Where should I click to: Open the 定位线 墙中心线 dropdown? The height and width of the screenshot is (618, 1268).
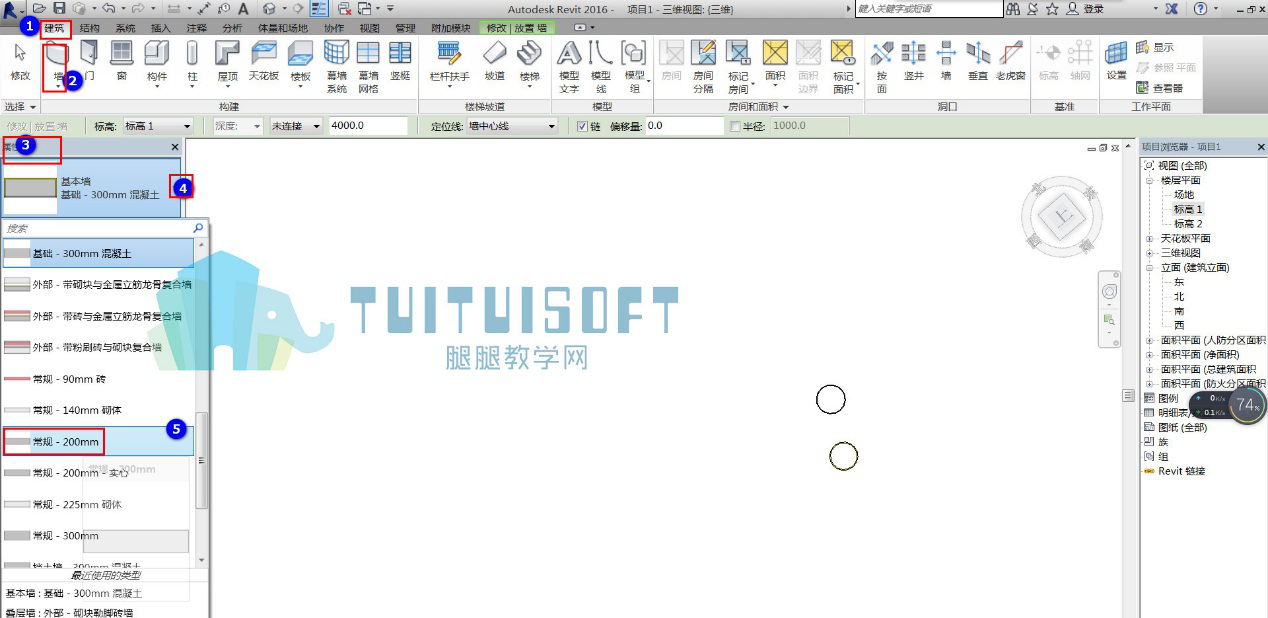pos(511,126)
